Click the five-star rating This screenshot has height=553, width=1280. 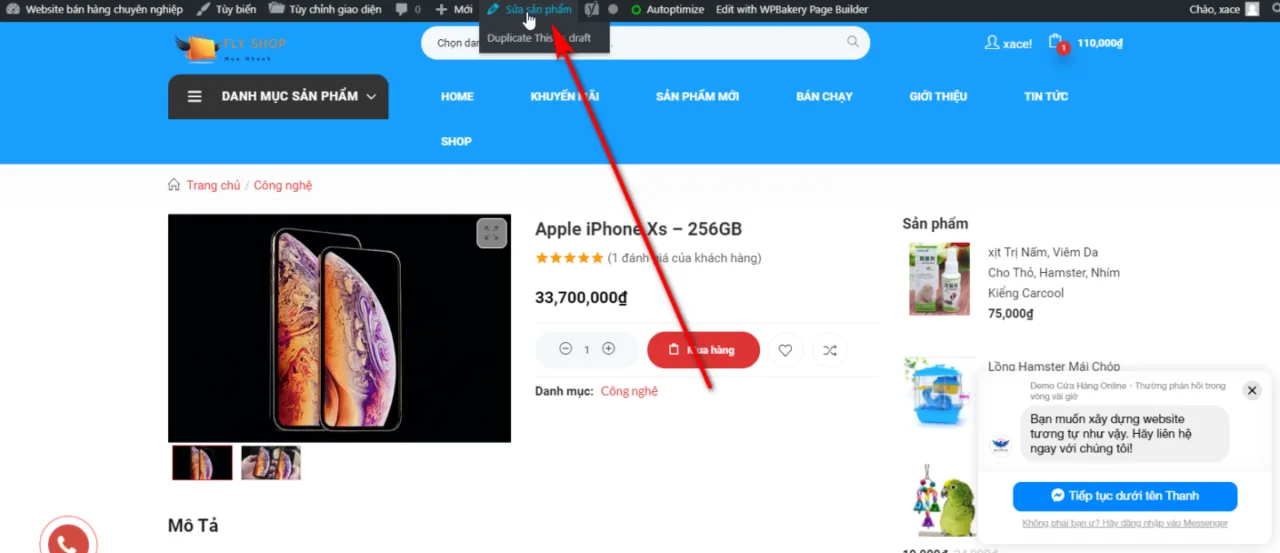point(569,258)
